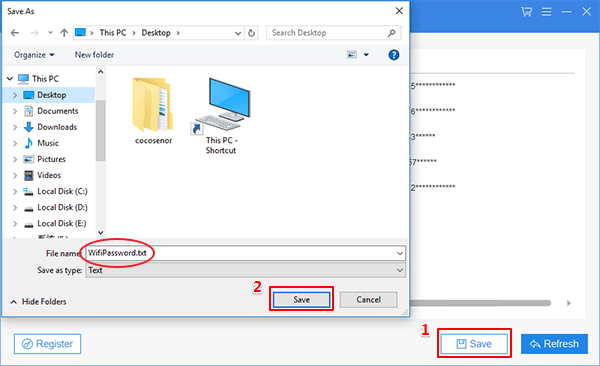Click navigation pane scroll up arrow
The image size is (600, 366).
pos(101,72)
